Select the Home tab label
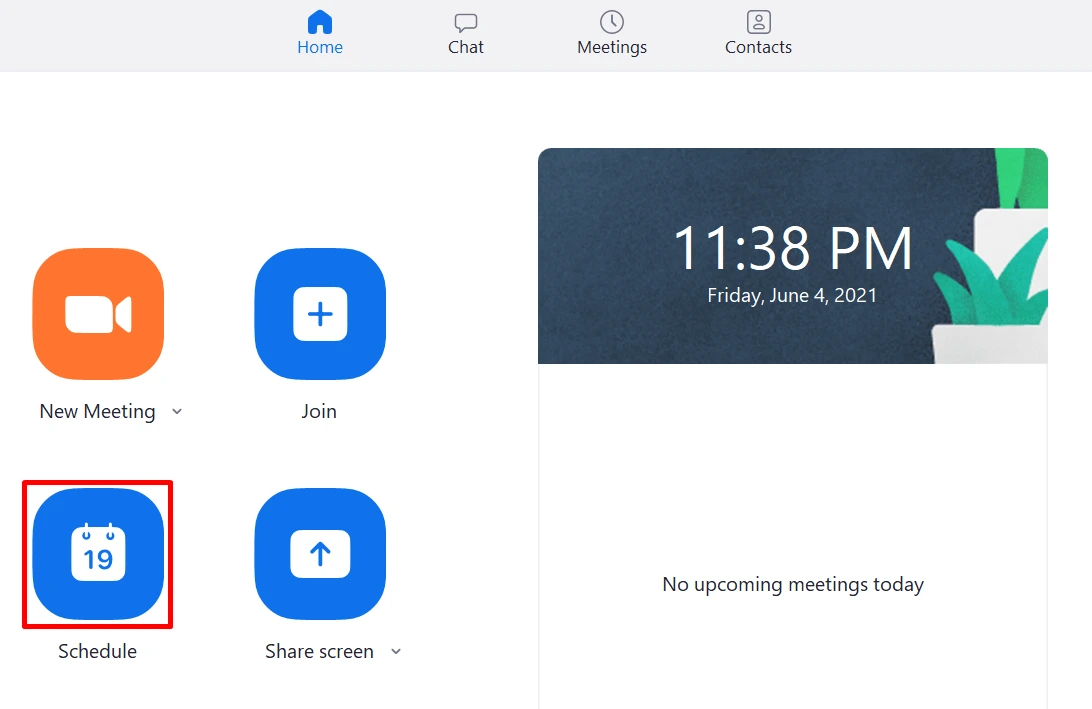Image resolution: width=1092 pixels, height=709 pixels. click(x=320, y=47)
